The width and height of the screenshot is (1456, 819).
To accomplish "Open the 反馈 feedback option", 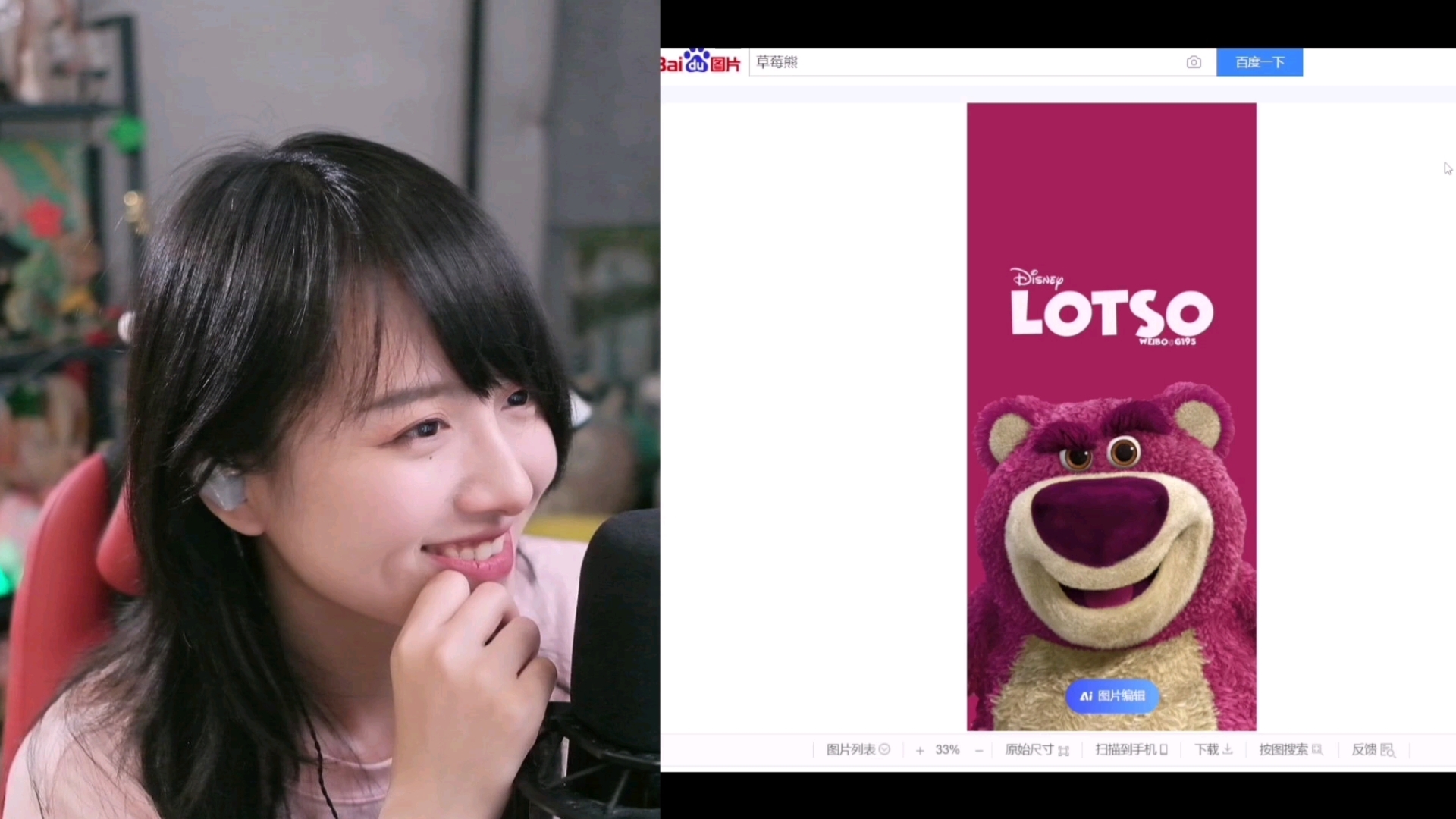I will point(1373,749).
